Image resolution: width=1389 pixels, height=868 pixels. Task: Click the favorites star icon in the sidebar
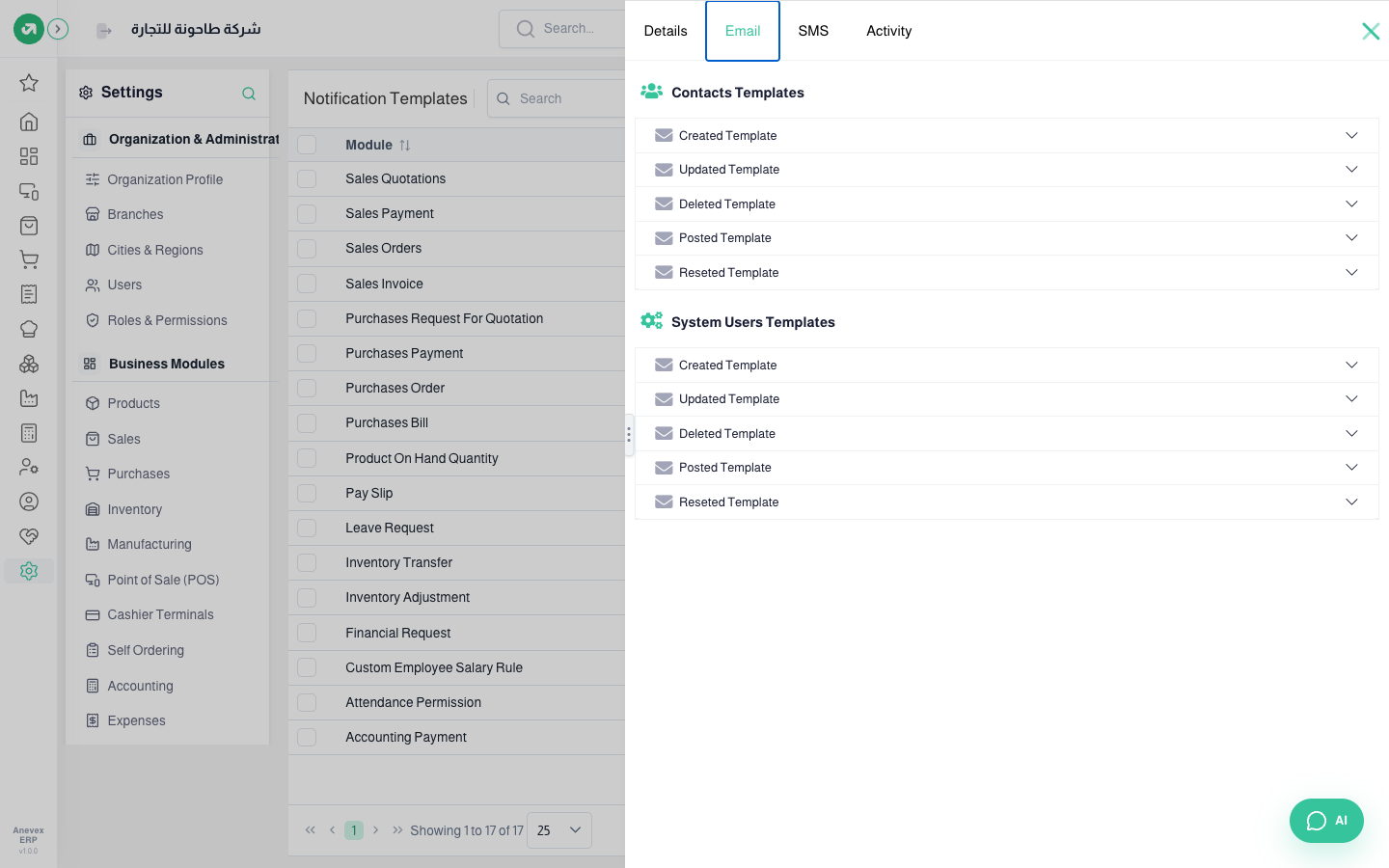click(x=29, y=83)
